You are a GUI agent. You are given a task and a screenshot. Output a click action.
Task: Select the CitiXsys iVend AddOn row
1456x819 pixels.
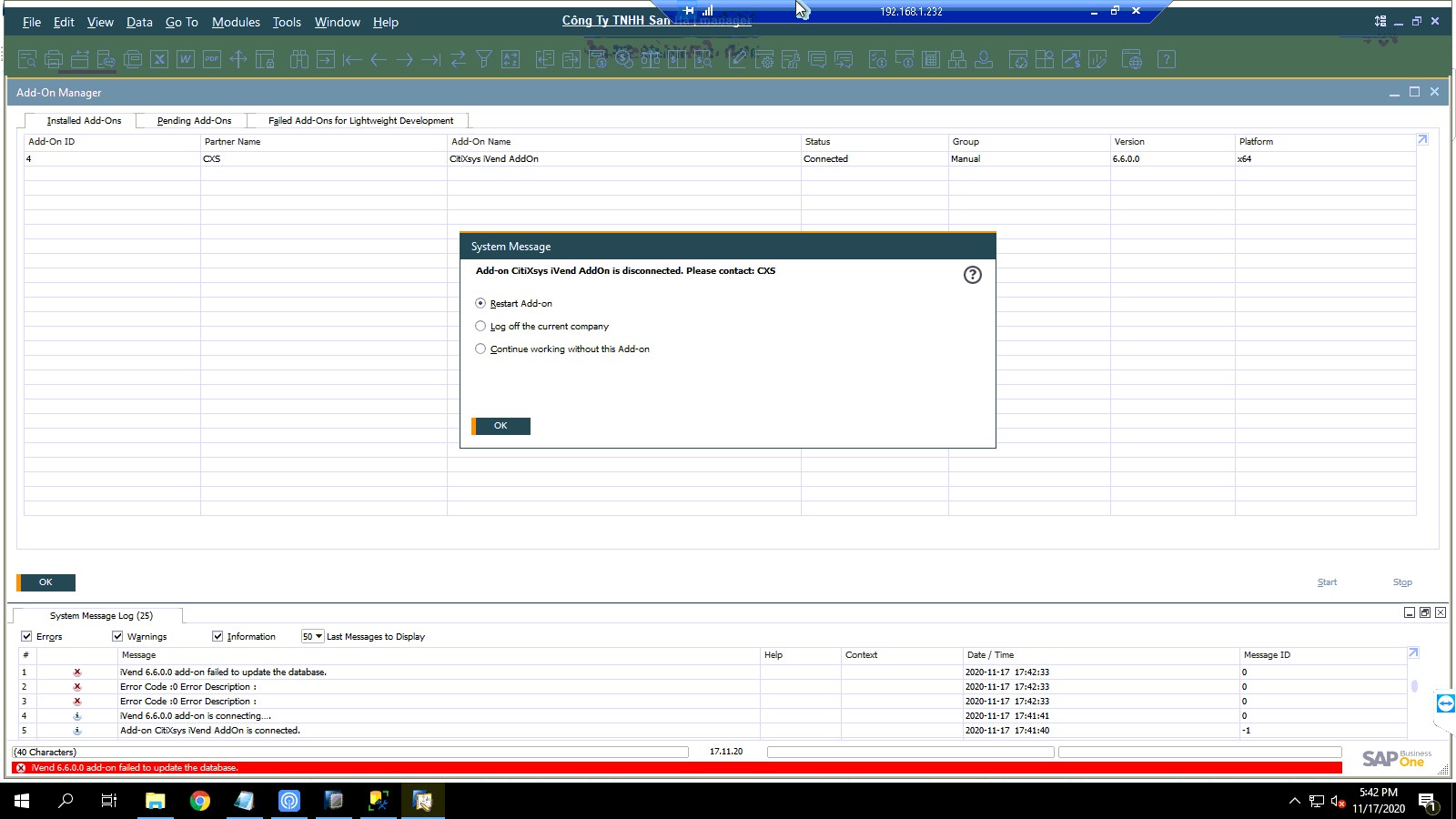click(x=494, y=158)
